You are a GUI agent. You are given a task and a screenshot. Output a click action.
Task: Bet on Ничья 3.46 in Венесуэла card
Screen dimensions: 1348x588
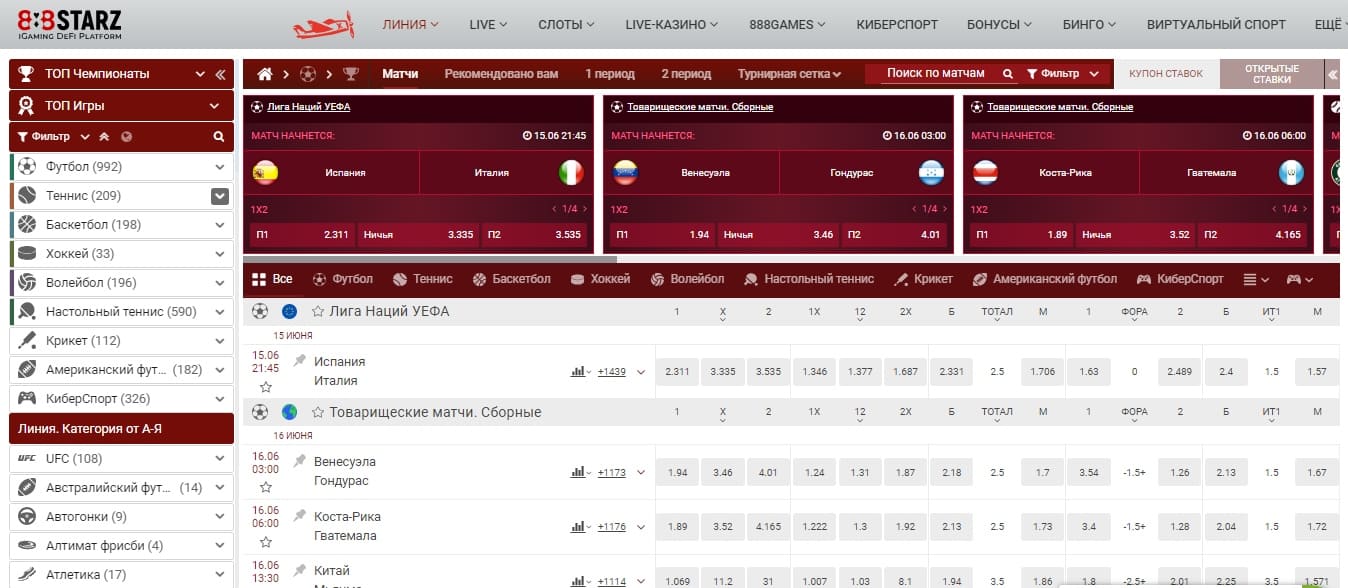(x=778, y=235)
